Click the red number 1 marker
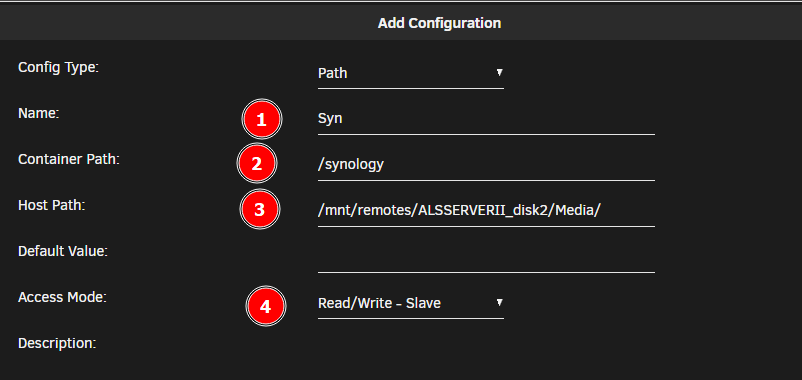 (261, 120)
